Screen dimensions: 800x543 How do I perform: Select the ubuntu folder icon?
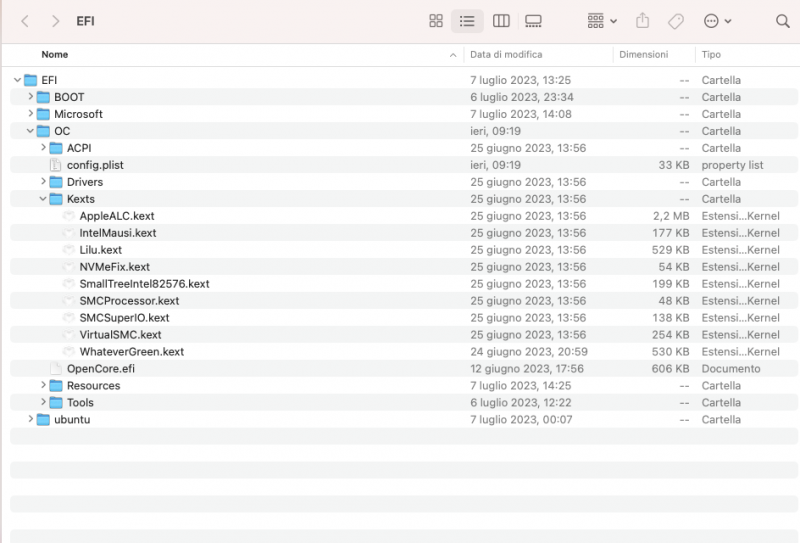(x=43, y=419)
